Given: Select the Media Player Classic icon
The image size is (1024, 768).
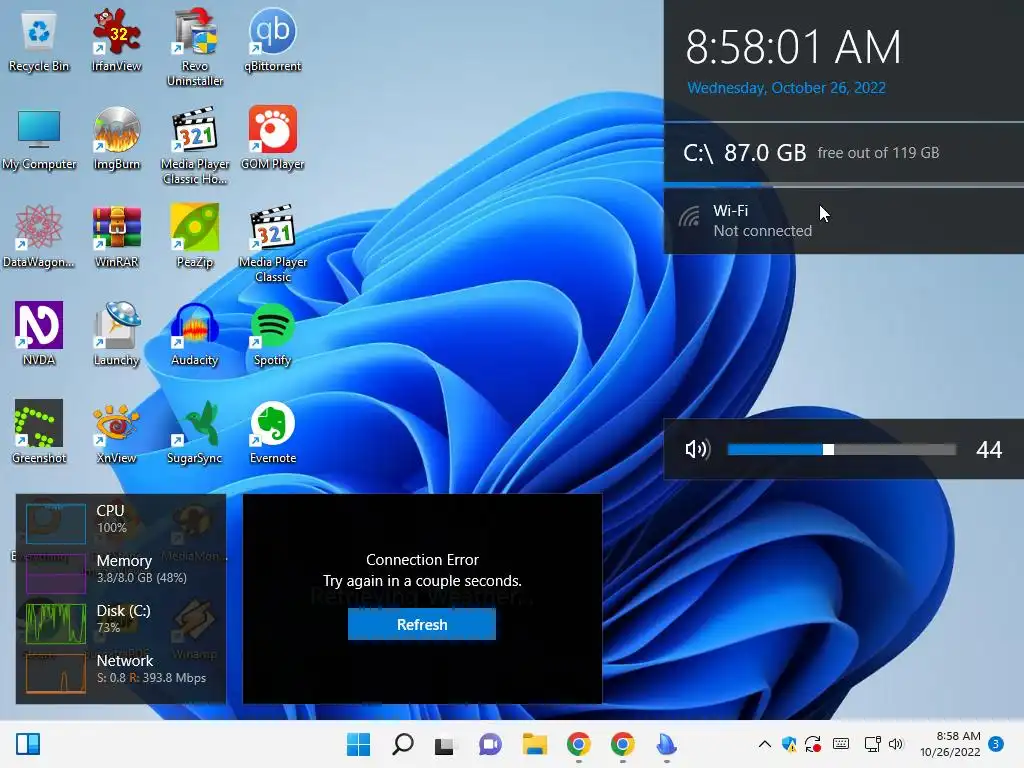Looking at the screenshot, I should coord(272,244).
